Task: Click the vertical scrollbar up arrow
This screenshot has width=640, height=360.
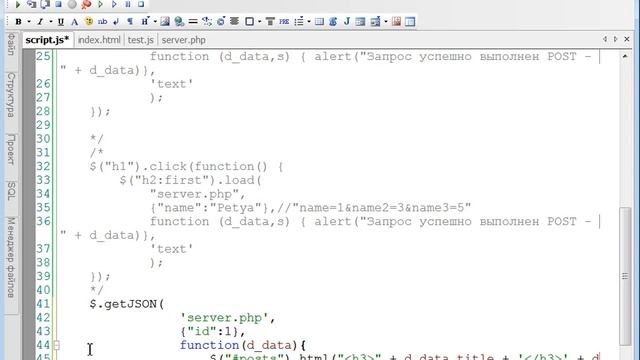Action: pos(625,56)
